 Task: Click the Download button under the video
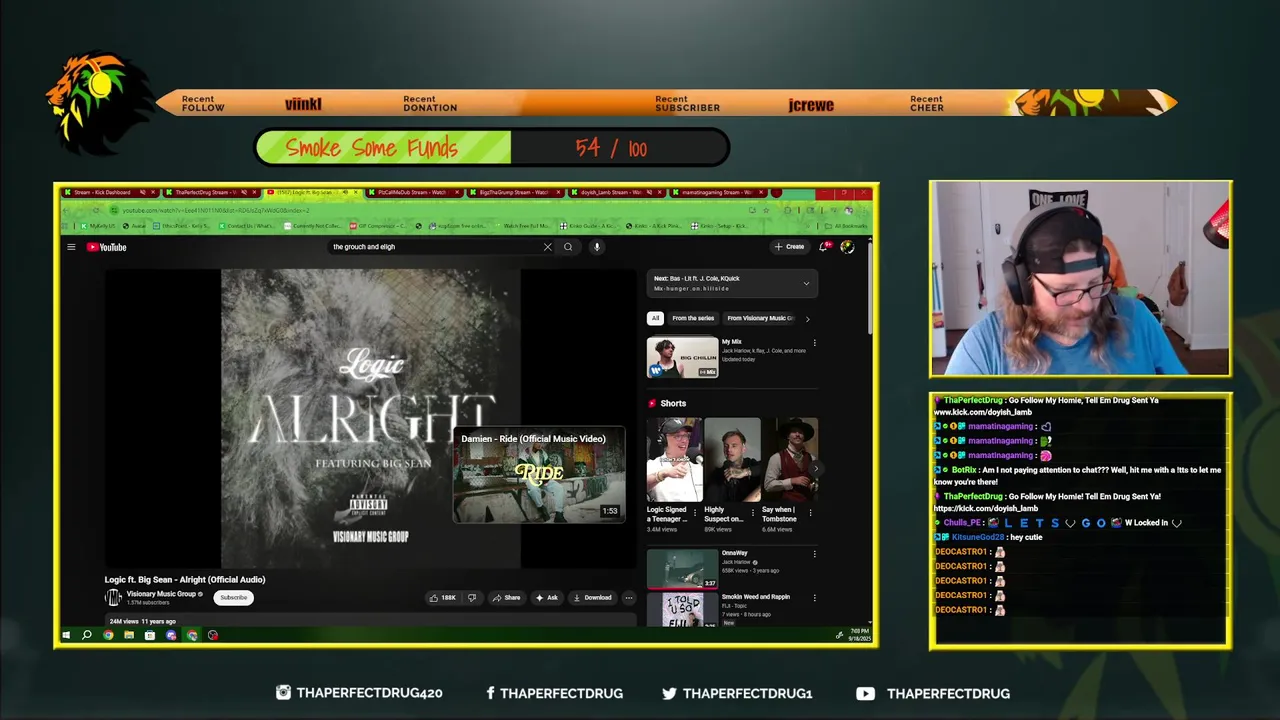coord(592,598)
